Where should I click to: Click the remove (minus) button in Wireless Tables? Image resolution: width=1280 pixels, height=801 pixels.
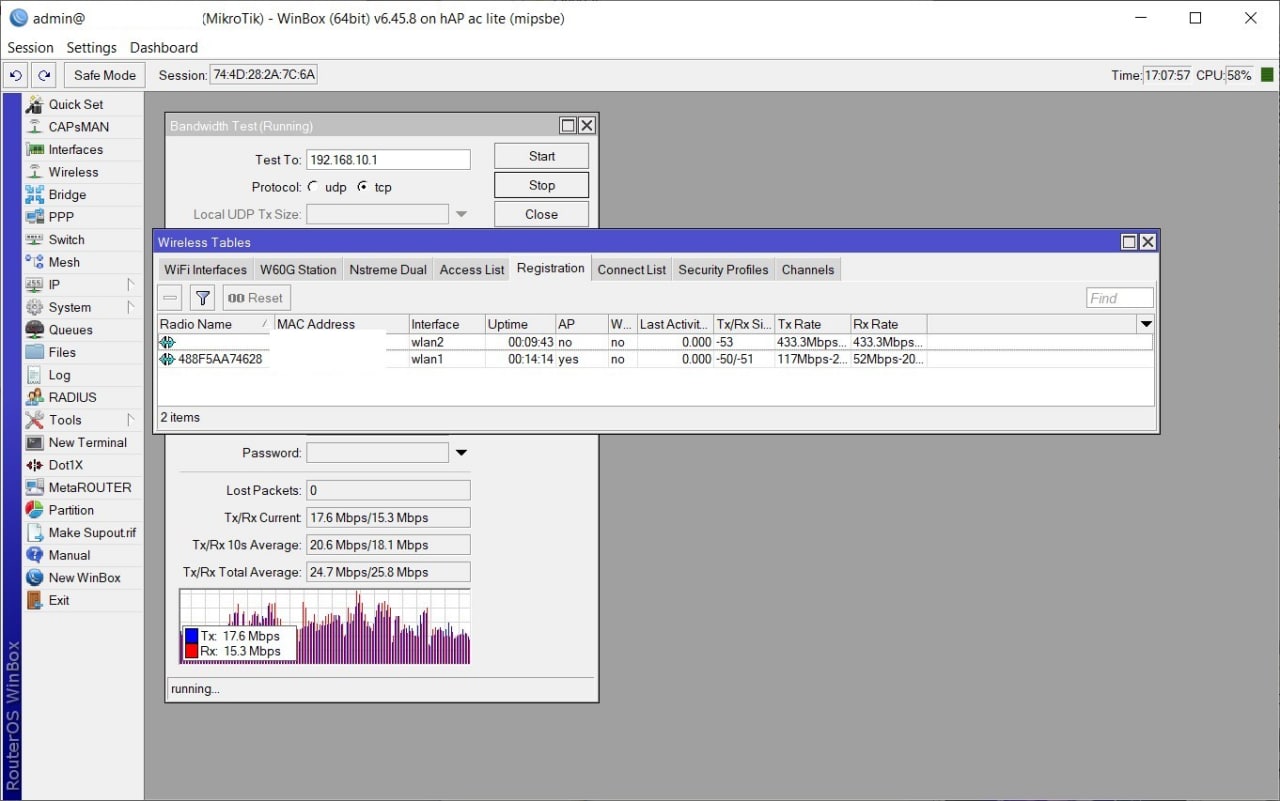170,298
